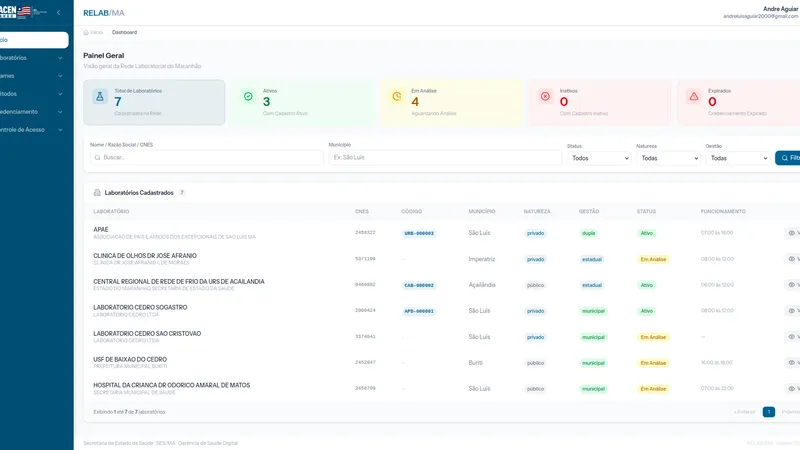Click the CNES column header
800x450 pixels.
362,211
